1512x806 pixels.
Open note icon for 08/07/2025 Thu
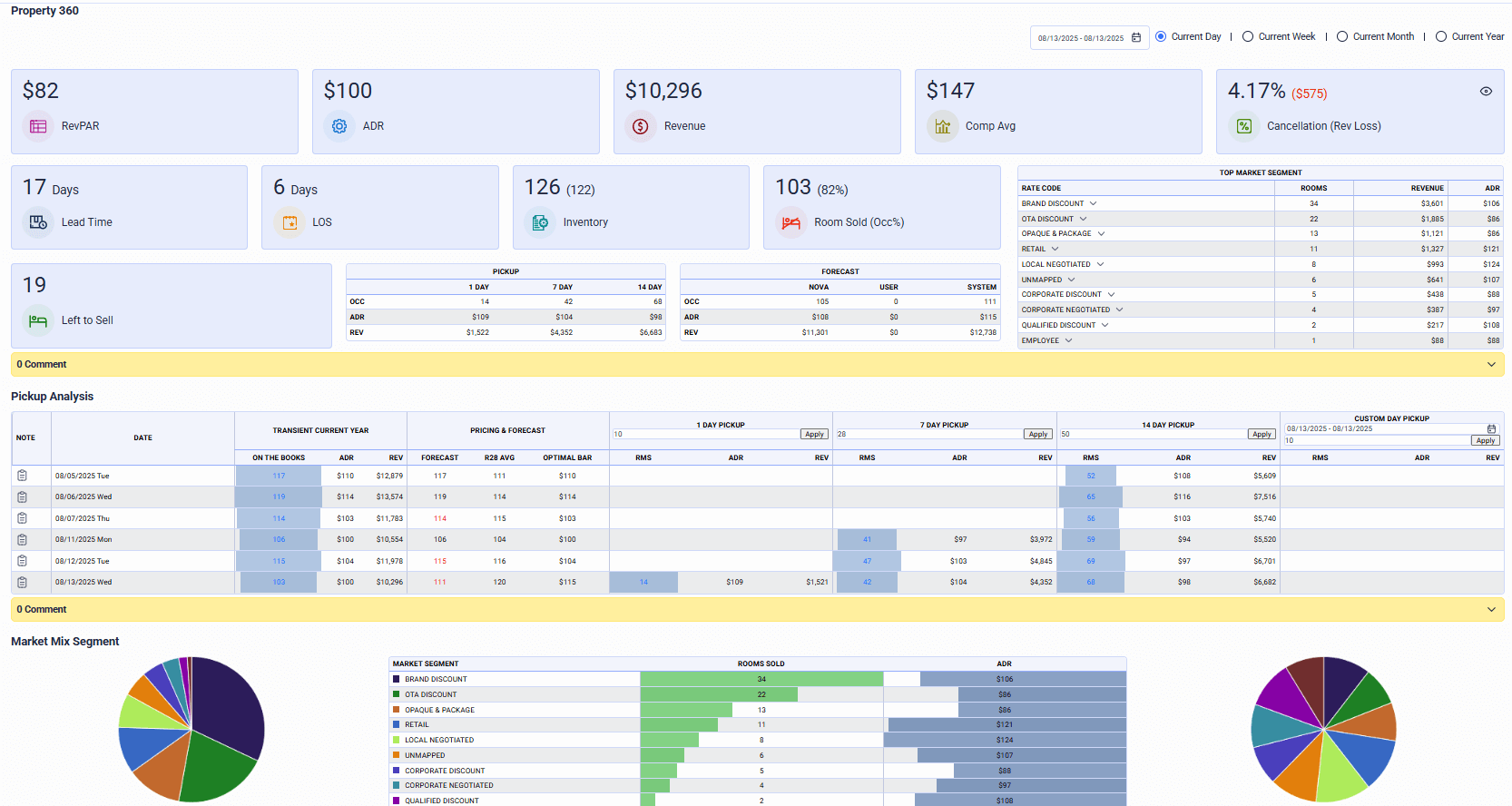click(x=22, y=518)
